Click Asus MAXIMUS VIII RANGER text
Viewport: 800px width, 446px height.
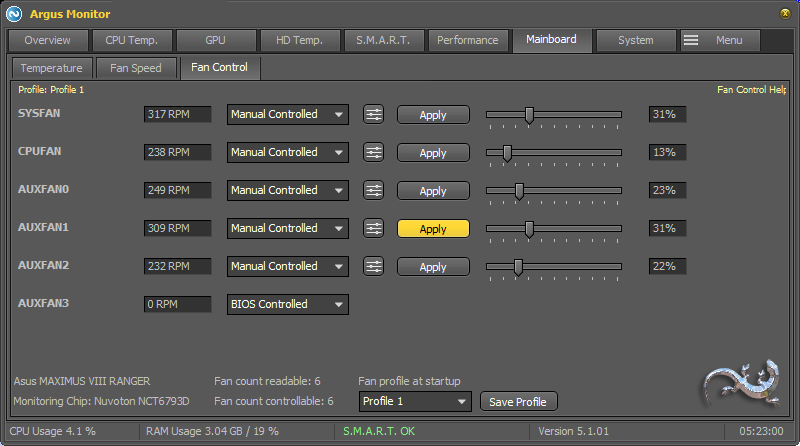coord(82,381)
